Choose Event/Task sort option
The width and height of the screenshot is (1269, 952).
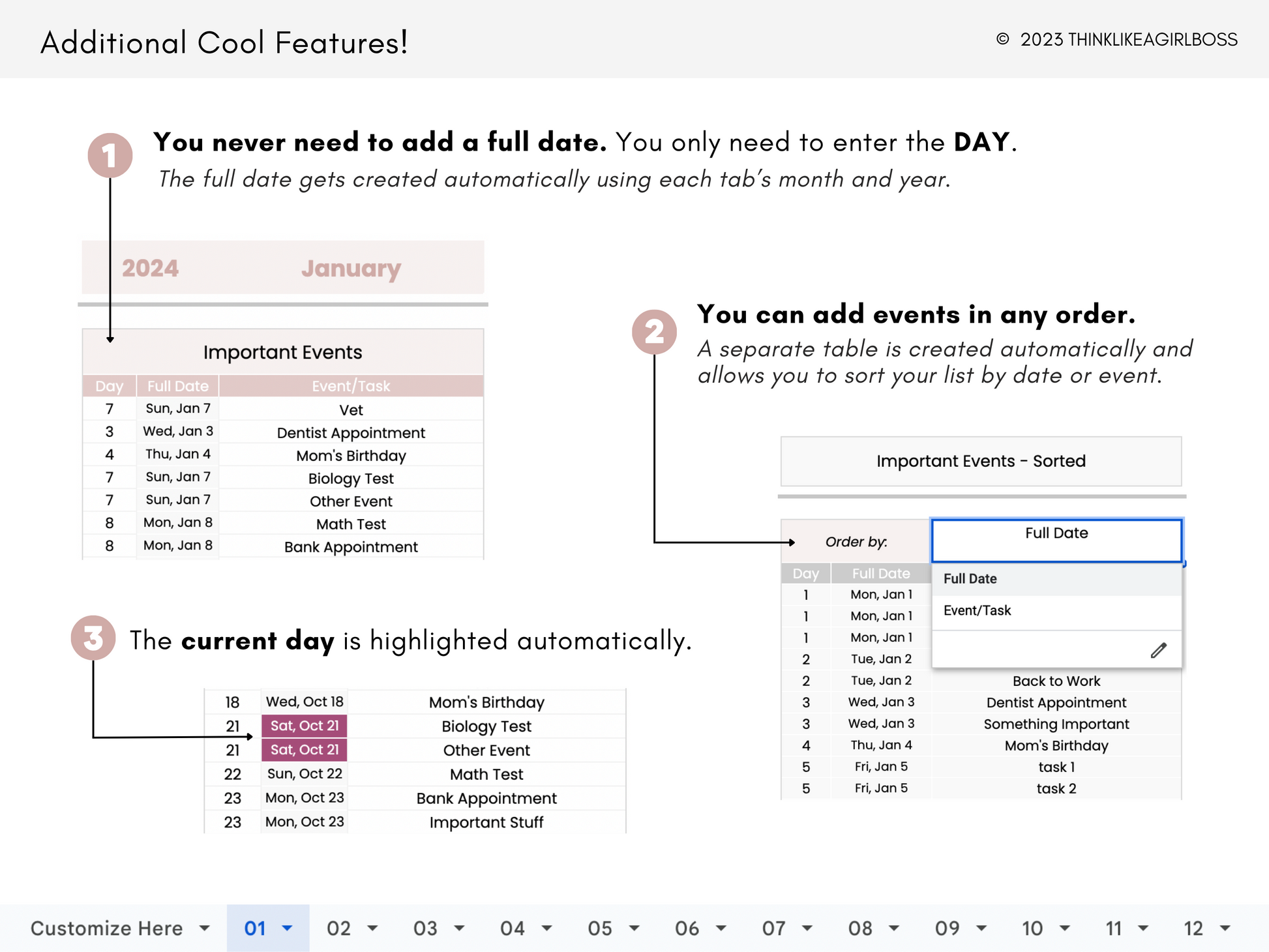[x=977, y=610]
